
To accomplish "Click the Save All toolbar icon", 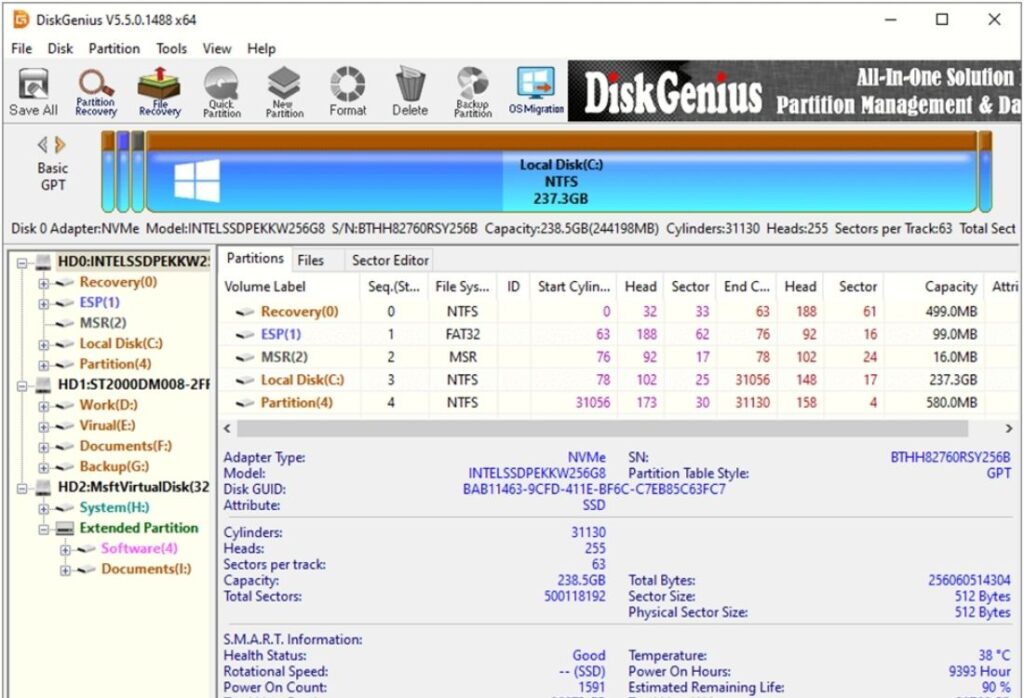I will coord(33,91).
